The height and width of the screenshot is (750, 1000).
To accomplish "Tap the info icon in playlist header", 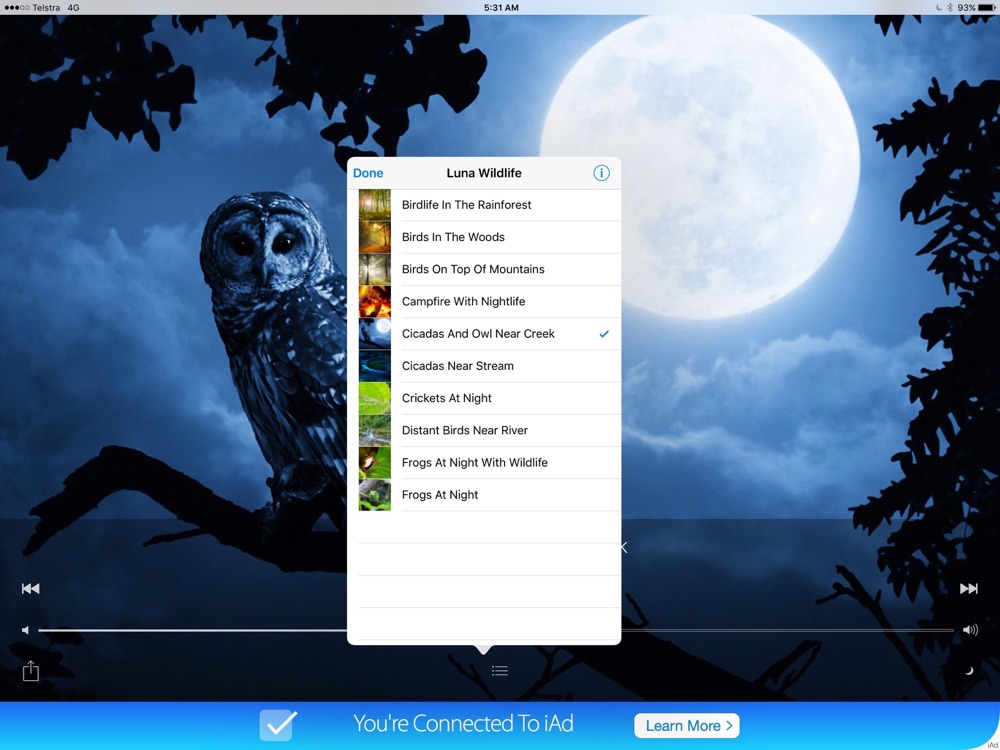I will coord(601,173).
